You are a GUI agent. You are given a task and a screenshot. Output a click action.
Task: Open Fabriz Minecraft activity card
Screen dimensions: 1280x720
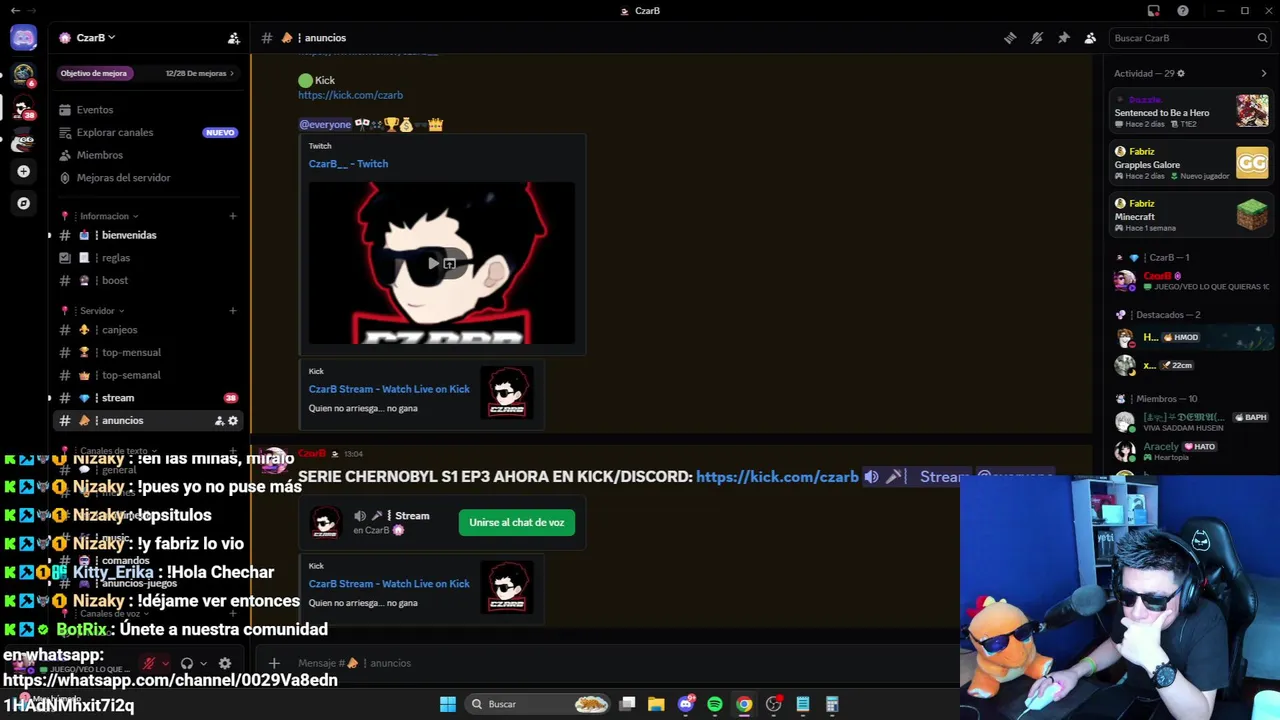[x=1191, y=215]
